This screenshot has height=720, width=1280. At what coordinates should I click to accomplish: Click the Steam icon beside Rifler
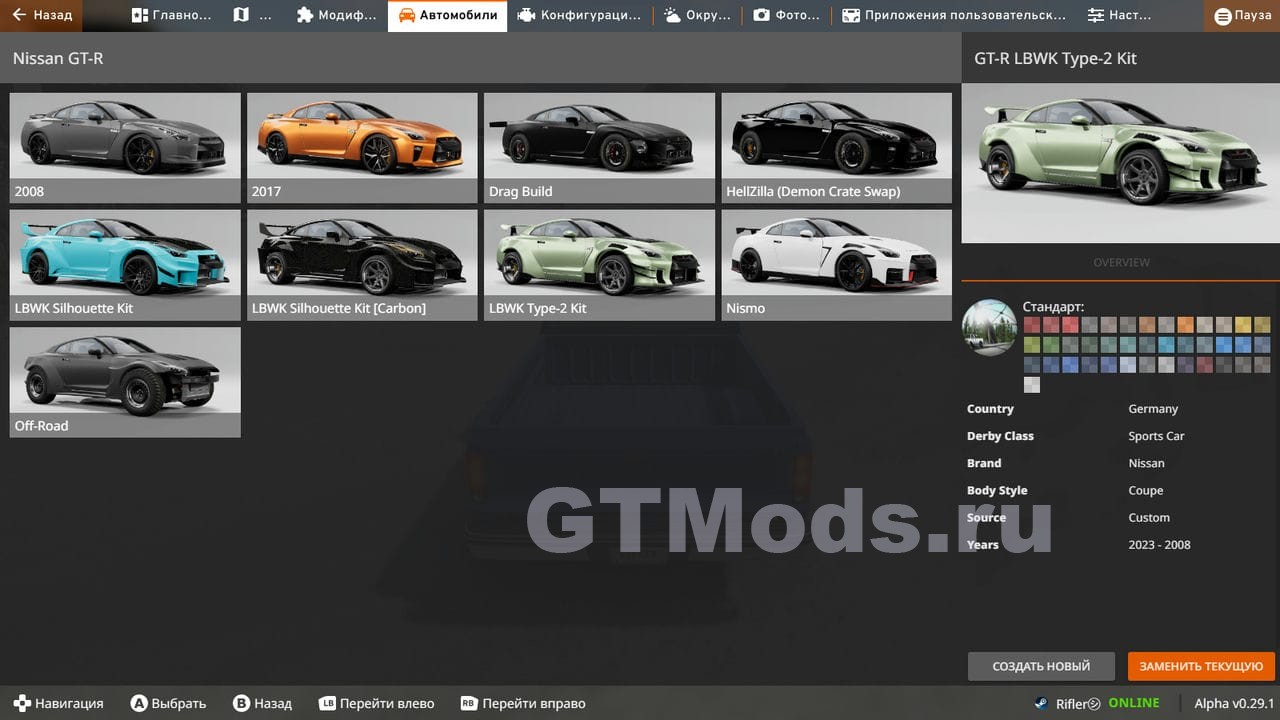tap(1042, 703)
